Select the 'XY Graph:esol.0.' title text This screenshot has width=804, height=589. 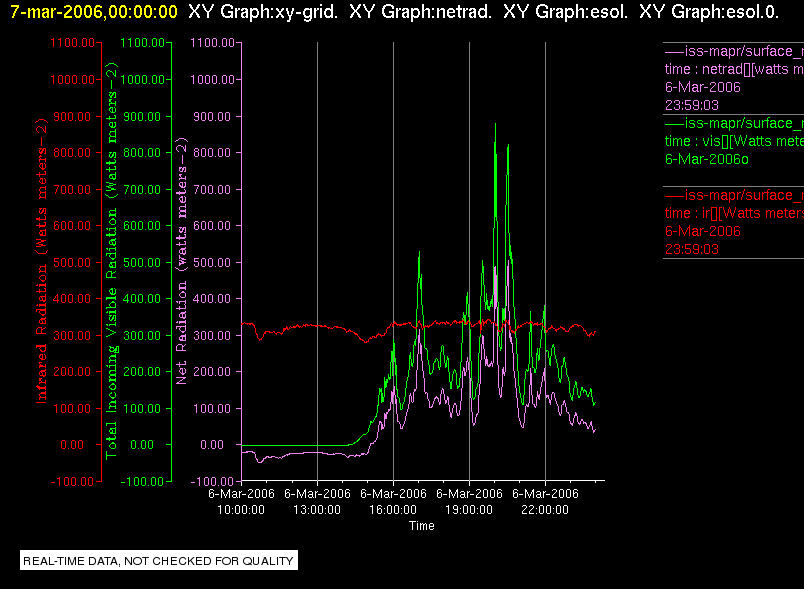[x=709, y=12]
